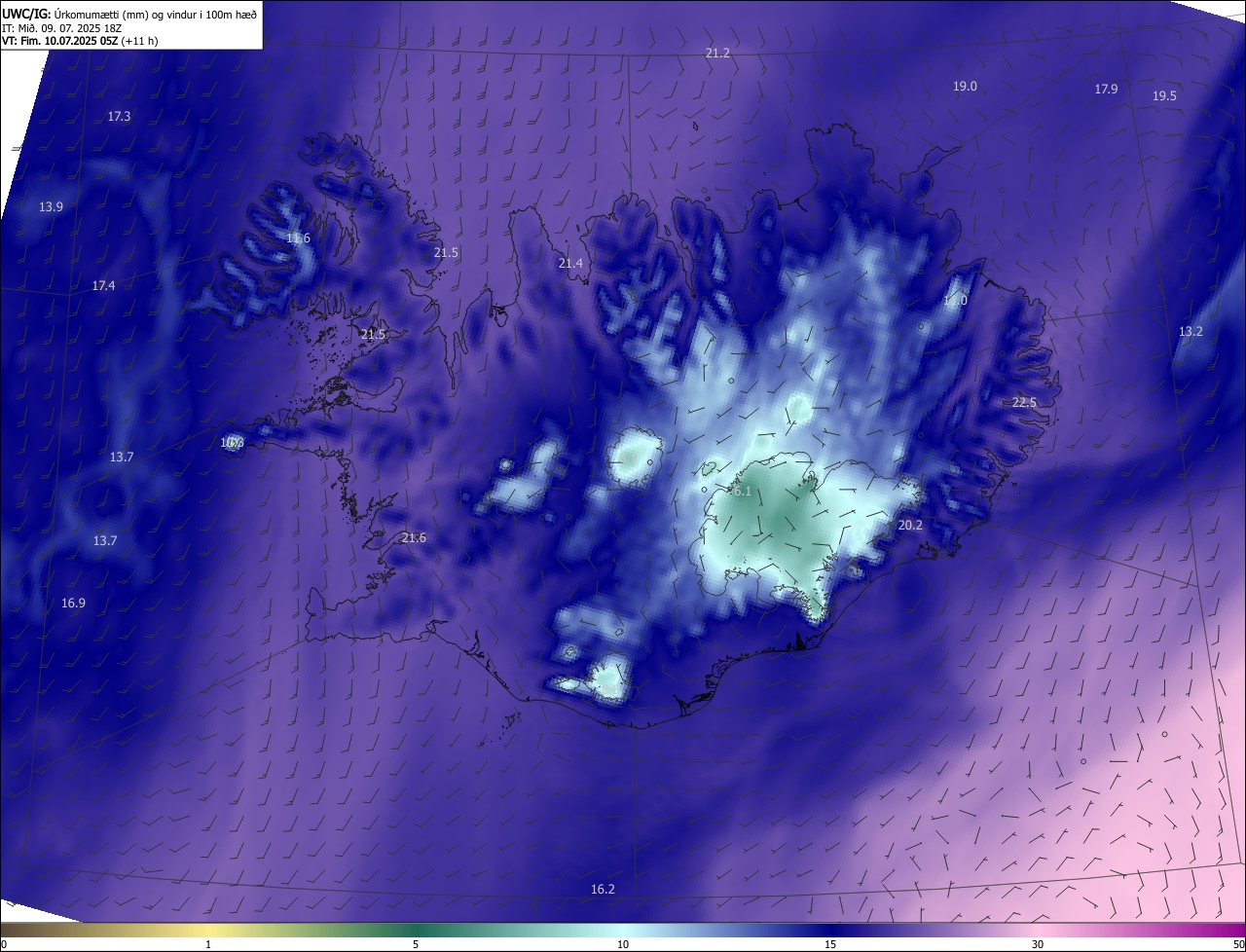Click the 6.1 value on the glacier

coord(743,492)
